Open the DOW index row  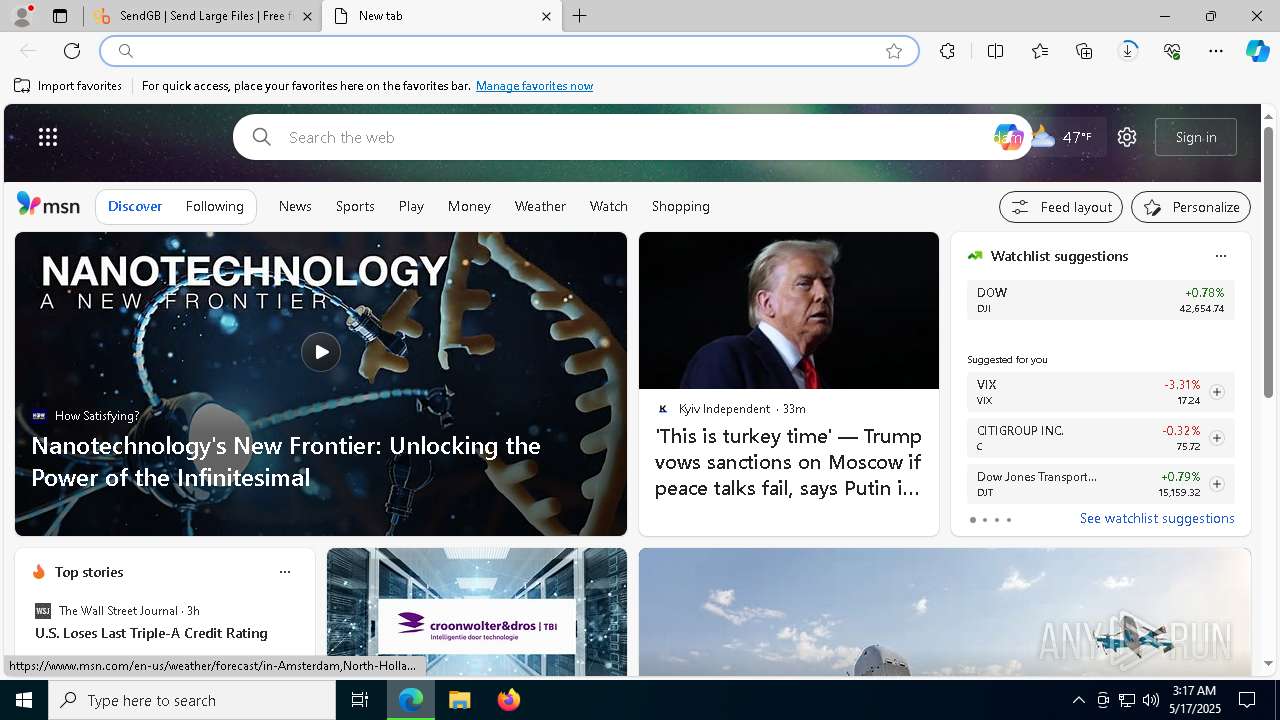[1100, 300]
